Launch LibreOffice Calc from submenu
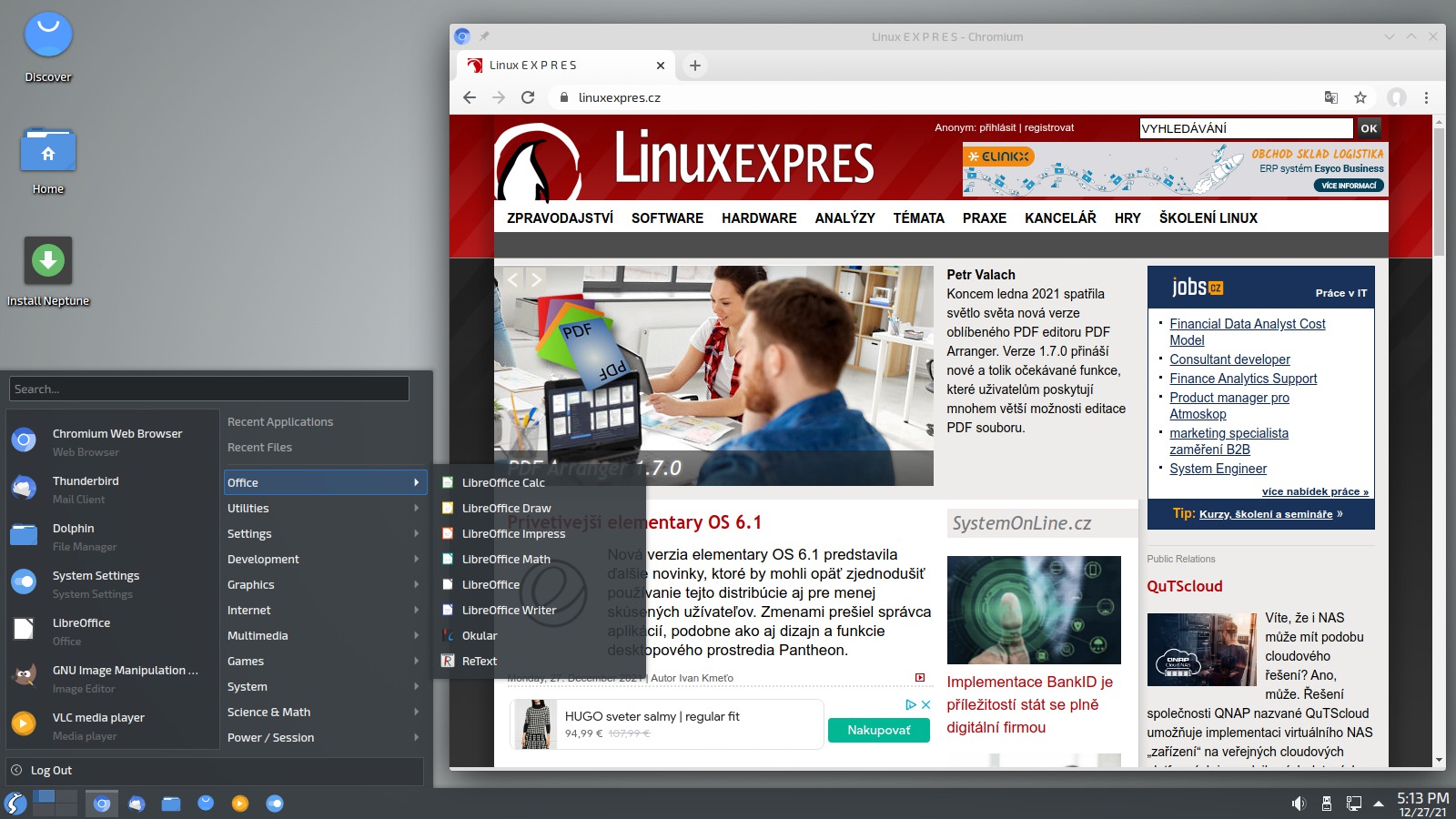 click(x=540, y=482)
